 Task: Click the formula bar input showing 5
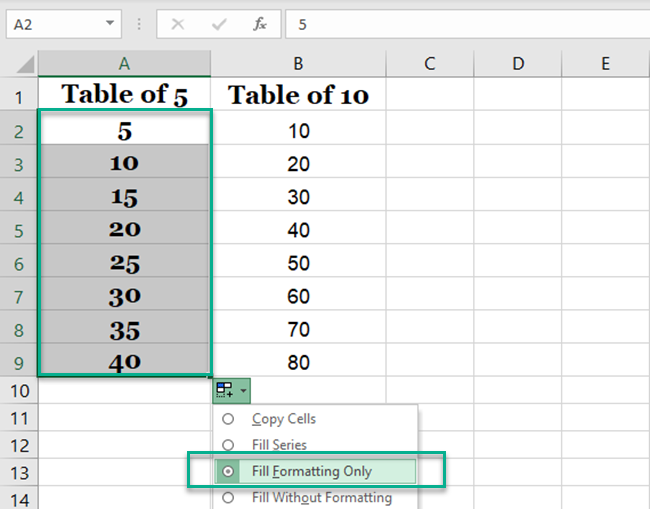pyautogui.click(x=460, y=24)
